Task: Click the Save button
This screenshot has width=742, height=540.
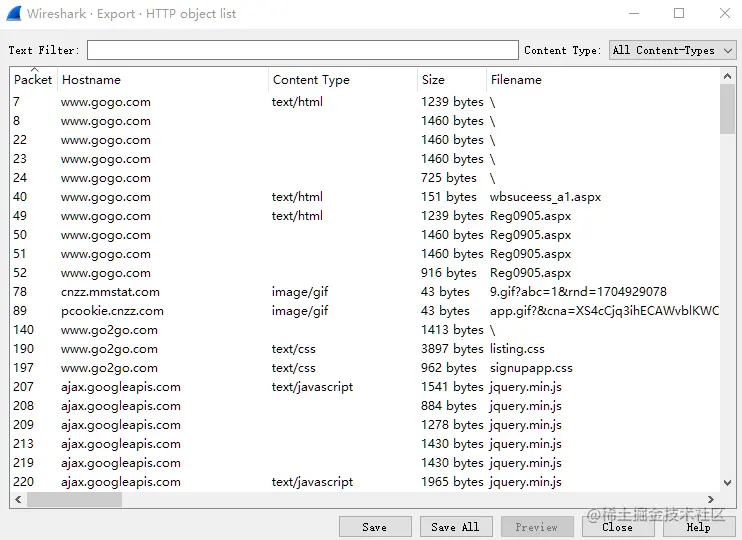Action: tap(375, 527)
